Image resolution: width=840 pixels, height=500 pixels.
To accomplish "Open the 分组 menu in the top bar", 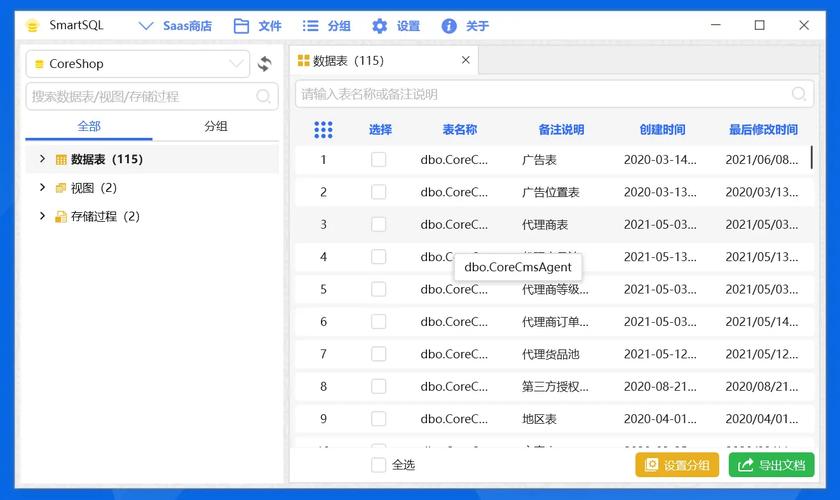I will pos(339,26).
